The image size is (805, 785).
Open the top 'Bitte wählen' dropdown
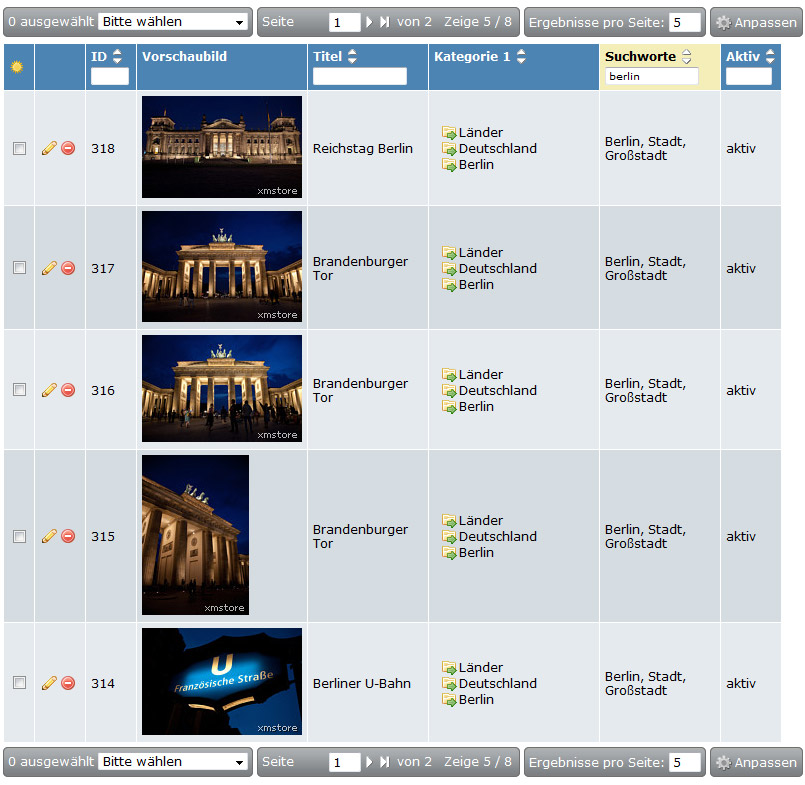coord(173,22)
